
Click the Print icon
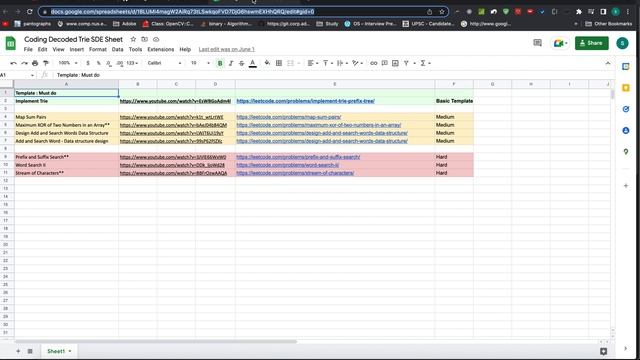(35, 63)
